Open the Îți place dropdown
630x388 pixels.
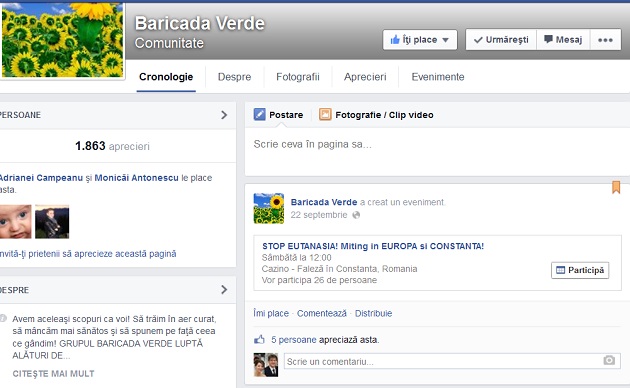point(420,40)
